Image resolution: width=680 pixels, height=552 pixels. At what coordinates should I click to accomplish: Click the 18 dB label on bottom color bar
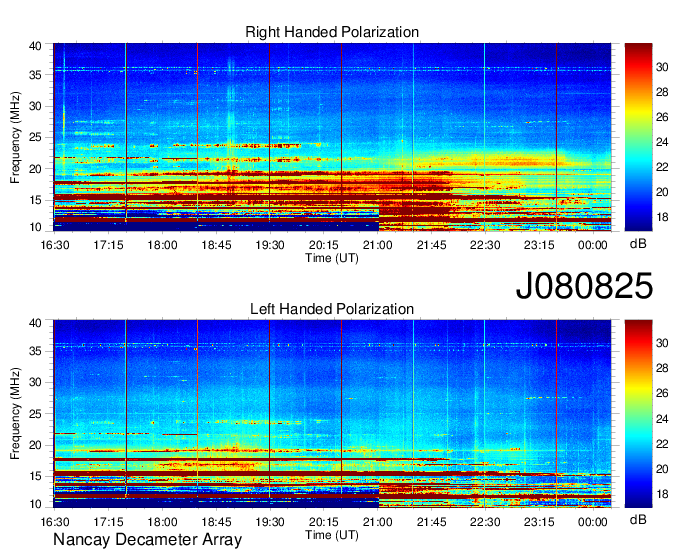(662, 494)
